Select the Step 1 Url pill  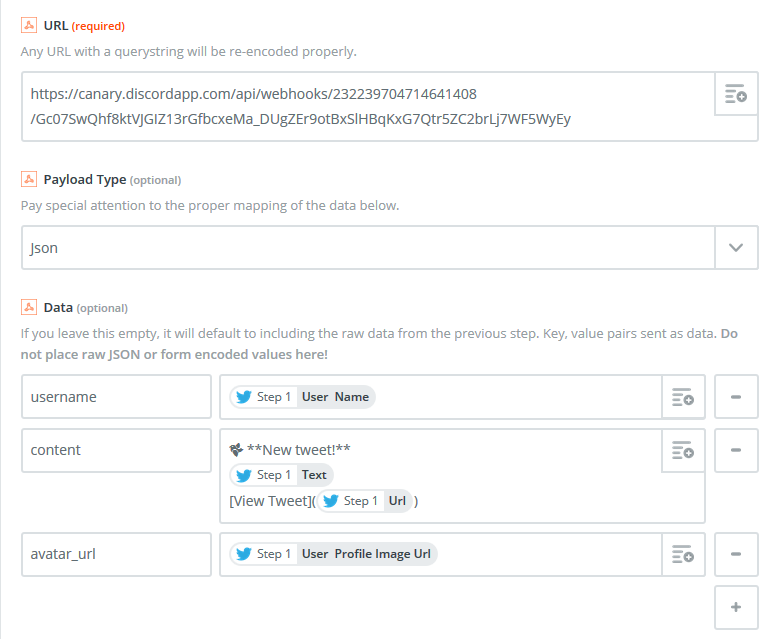point(365,501)
